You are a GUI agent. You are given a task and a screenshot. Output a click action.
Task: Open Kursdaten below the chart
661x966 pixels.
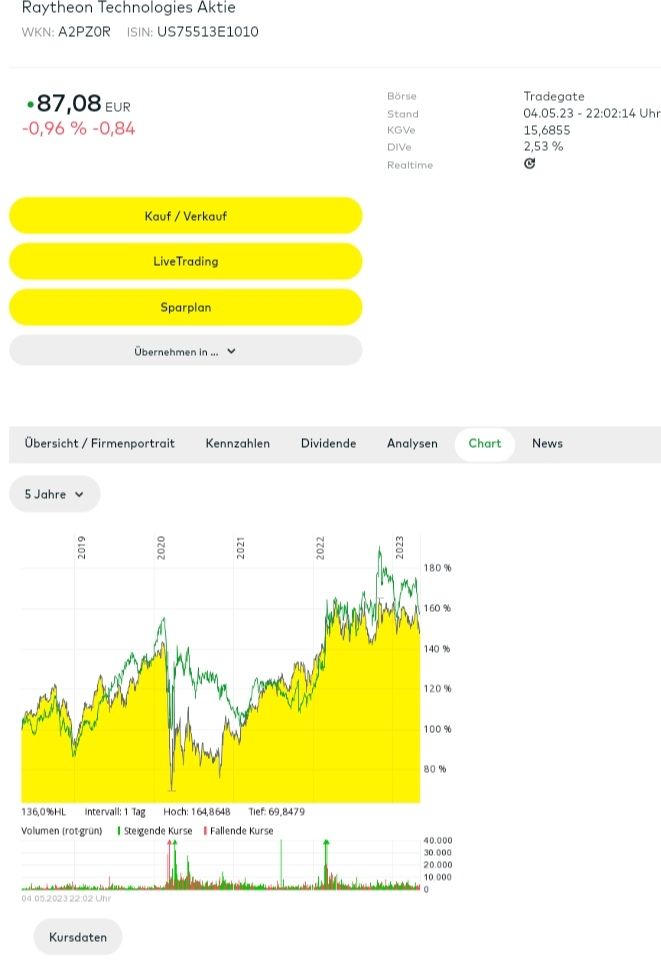78,937
